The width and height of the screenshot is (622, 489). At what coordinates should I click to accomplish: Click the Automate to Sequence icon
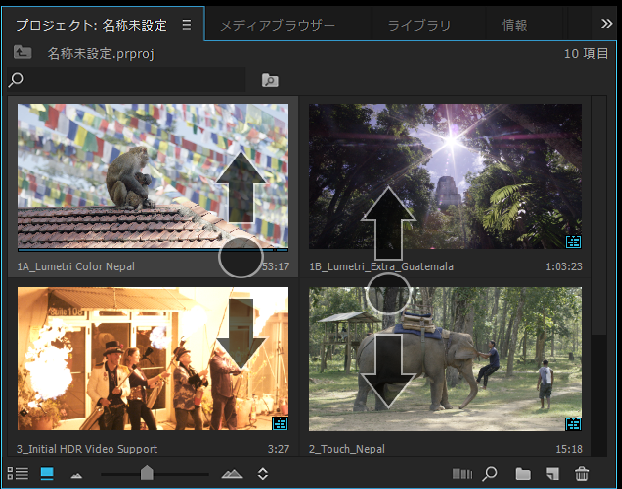[x=461, y=473]
